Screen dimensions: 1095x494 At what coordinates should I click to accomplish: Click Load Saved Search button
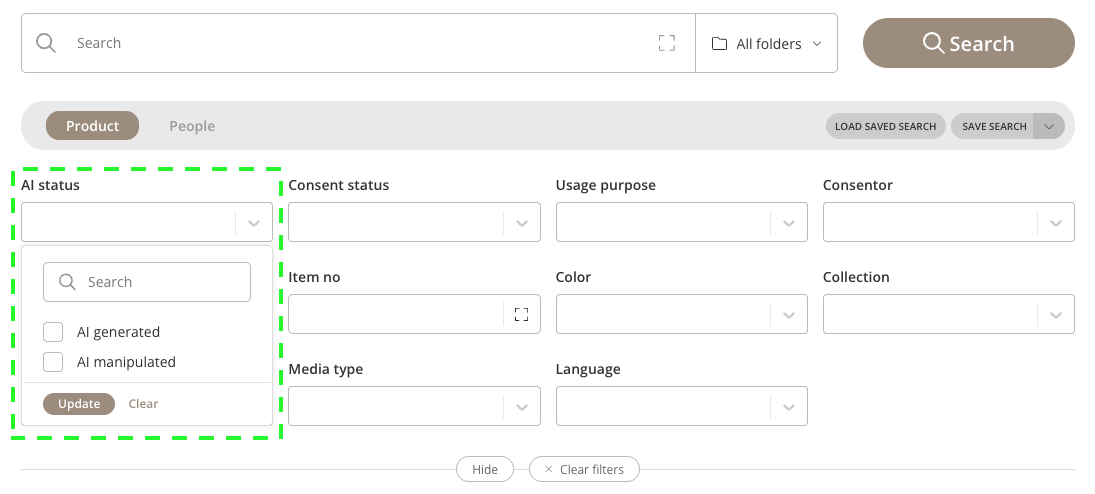coord(885,126)
